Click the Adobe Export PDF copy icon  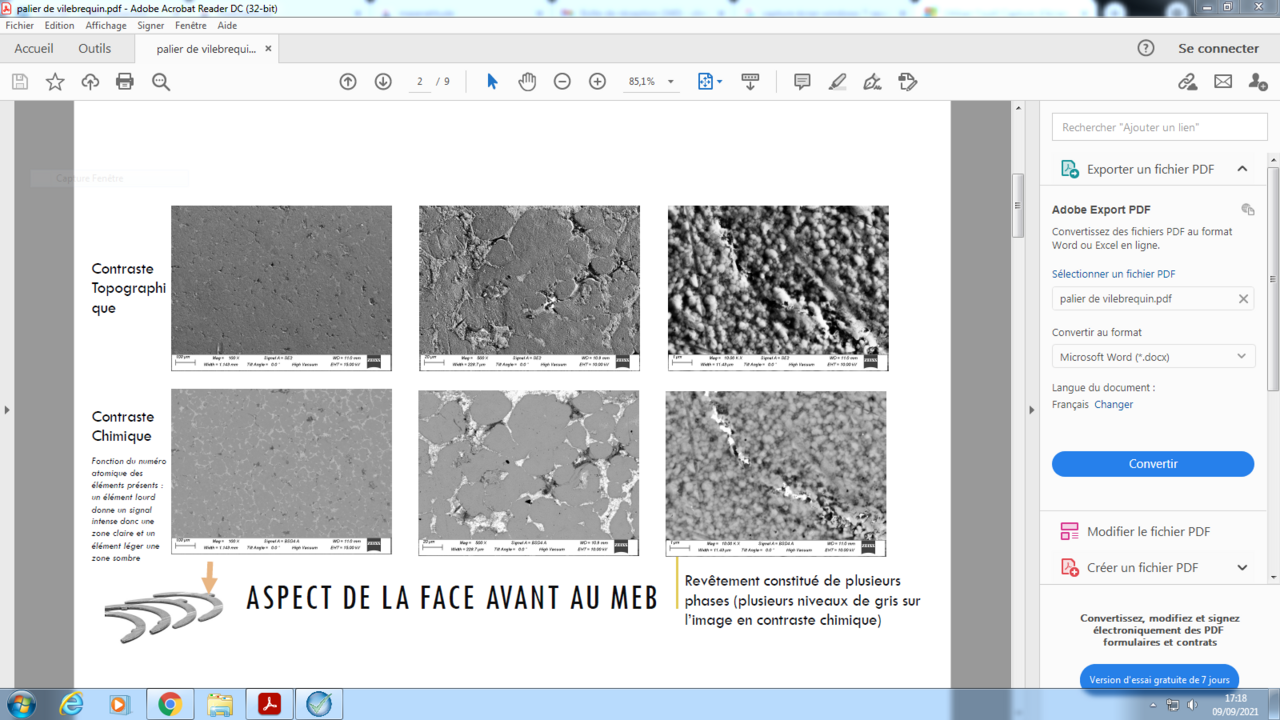point(1248,210)
